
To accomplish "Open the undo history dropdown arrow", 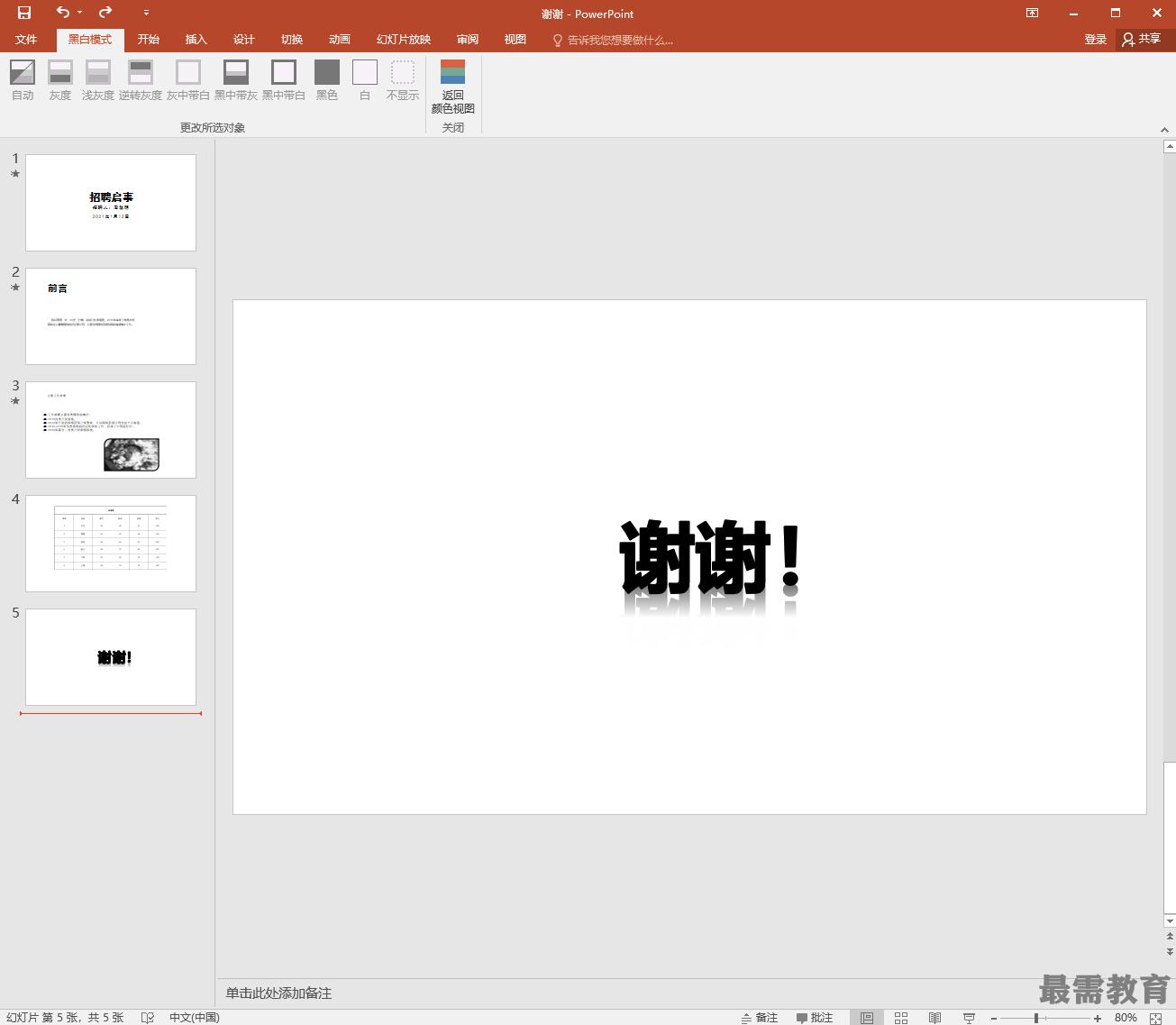I will click(x=79, y=13).
